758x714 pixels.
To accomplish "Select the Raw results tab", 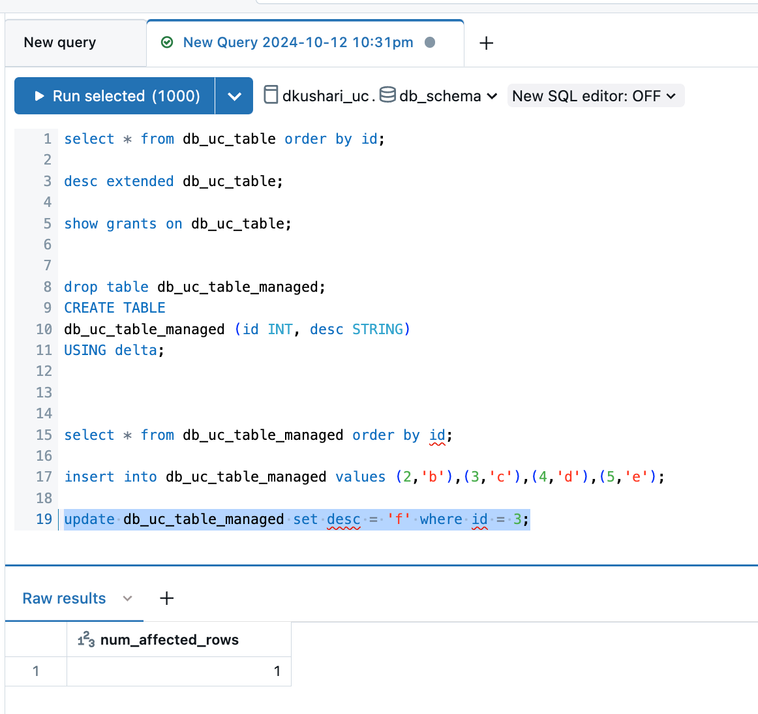I will pos(64,598).
